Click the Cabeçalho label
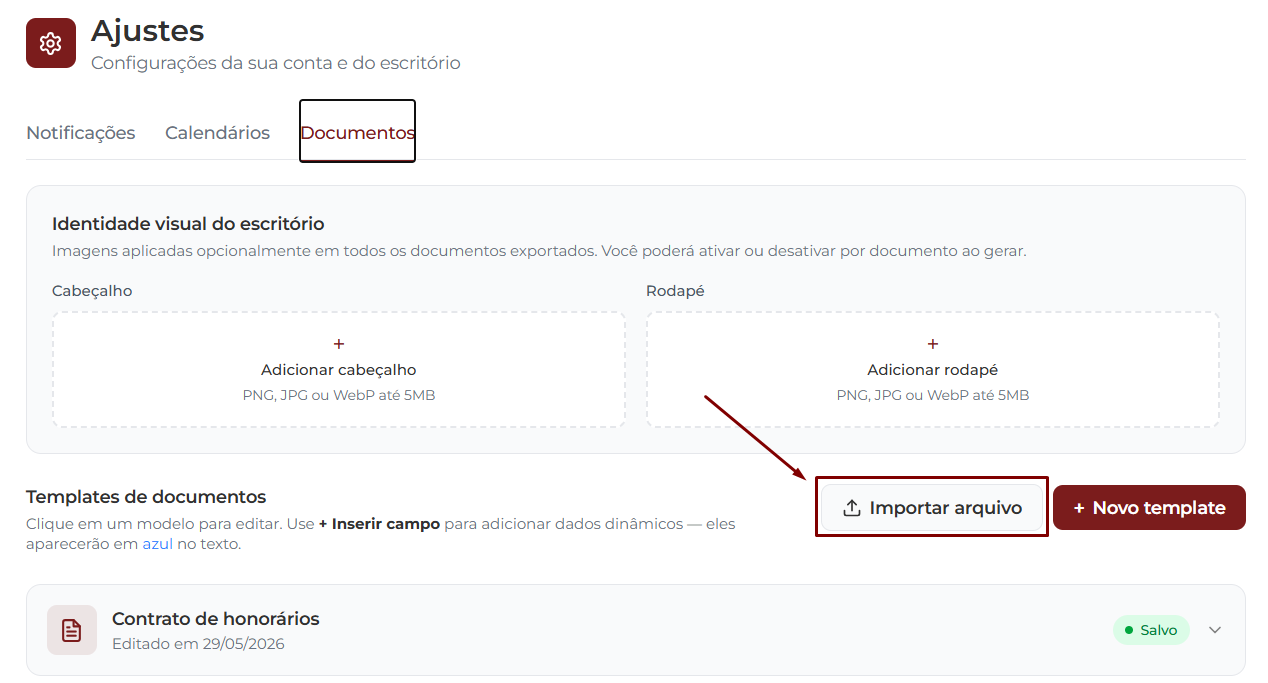Screen dimensions: 1268x683 coord(92,291)
